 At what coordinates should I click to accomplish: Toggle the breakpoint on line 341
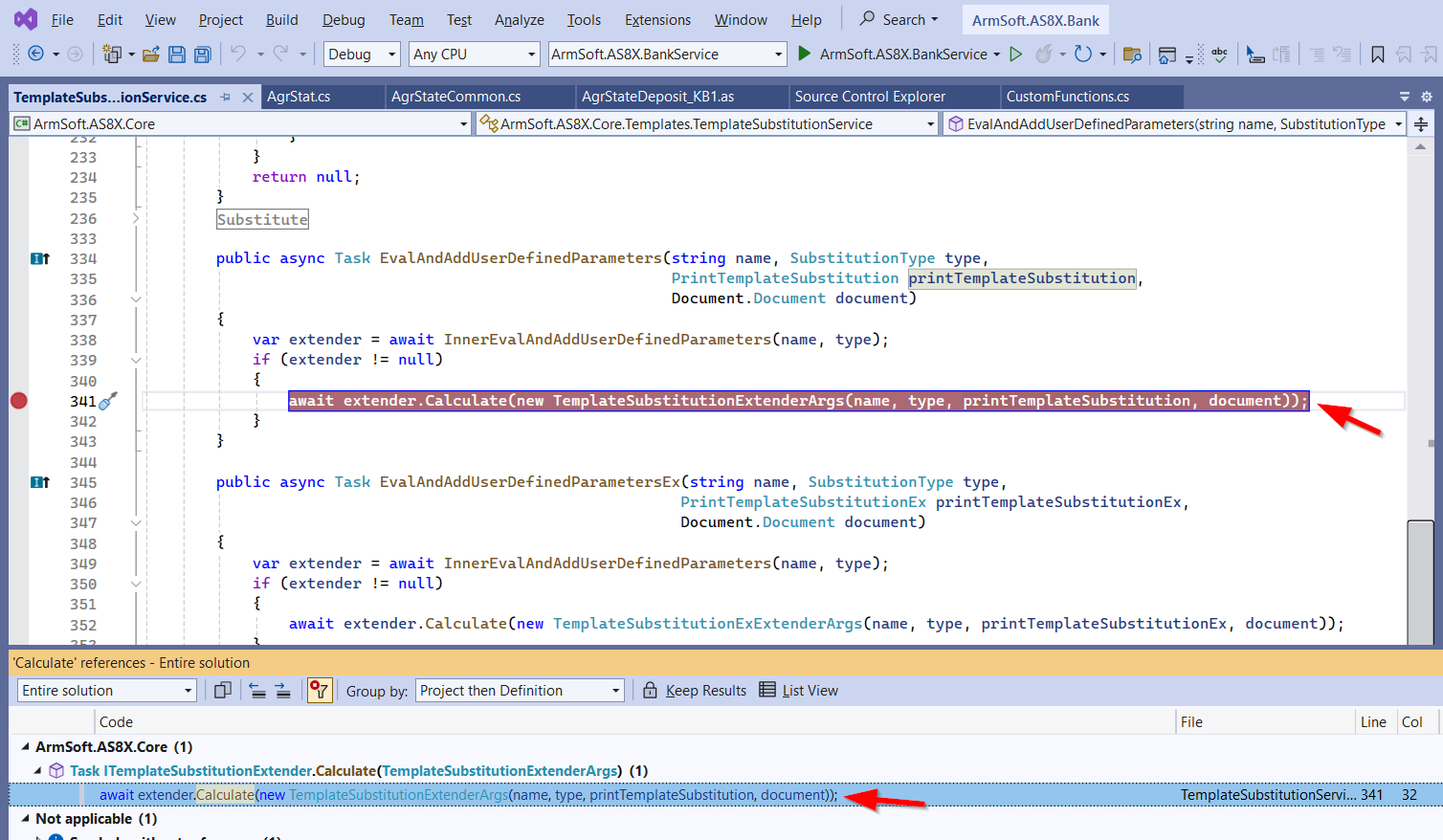point(19,401)
